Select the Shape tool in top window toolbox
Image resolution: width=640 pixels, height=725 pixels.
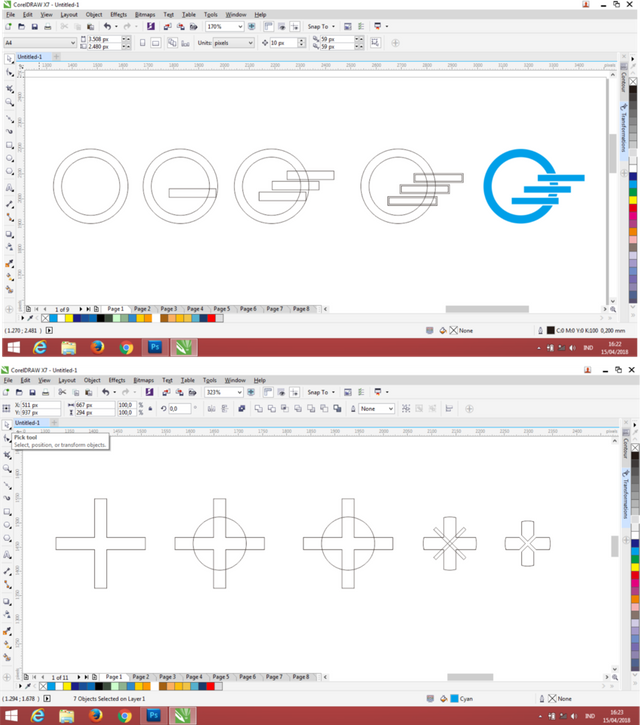(9, 73)
